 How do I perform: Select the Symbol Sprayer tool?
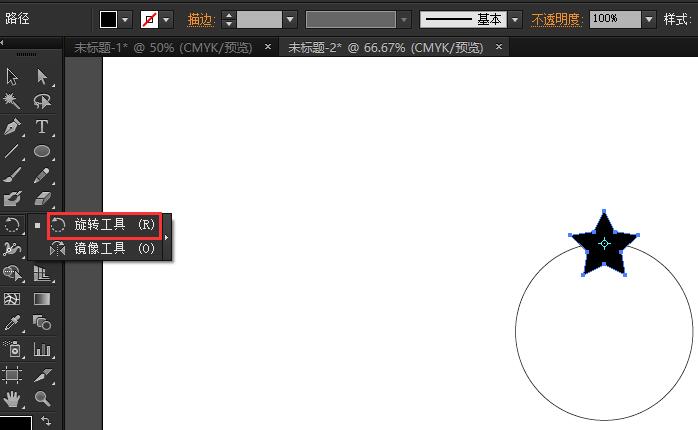click(x=12, y=349)
